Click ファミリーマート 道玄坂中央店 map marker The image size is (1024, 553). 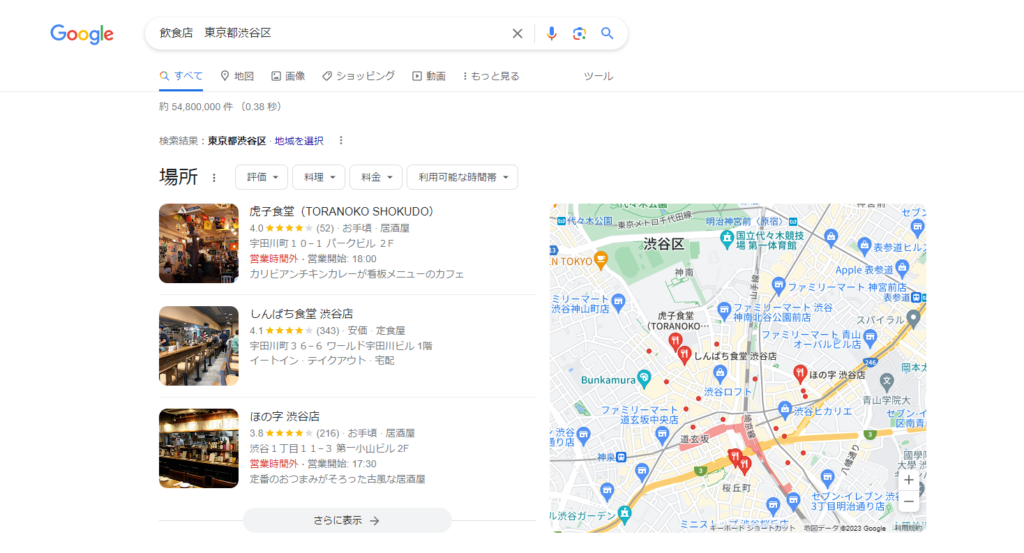(x=663, y=434)
